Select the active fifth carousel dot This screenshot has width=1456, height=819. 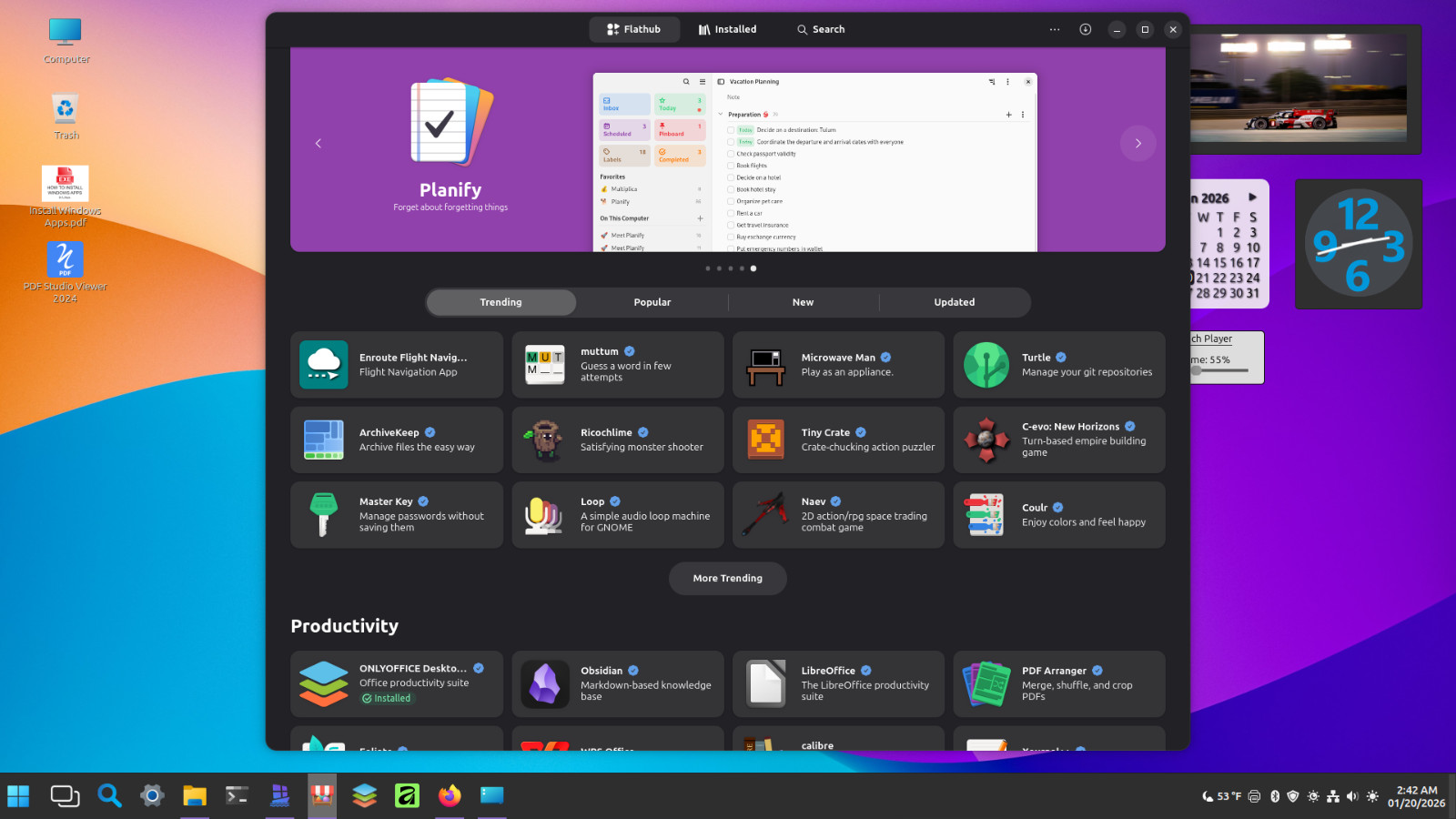pos(753,268)
